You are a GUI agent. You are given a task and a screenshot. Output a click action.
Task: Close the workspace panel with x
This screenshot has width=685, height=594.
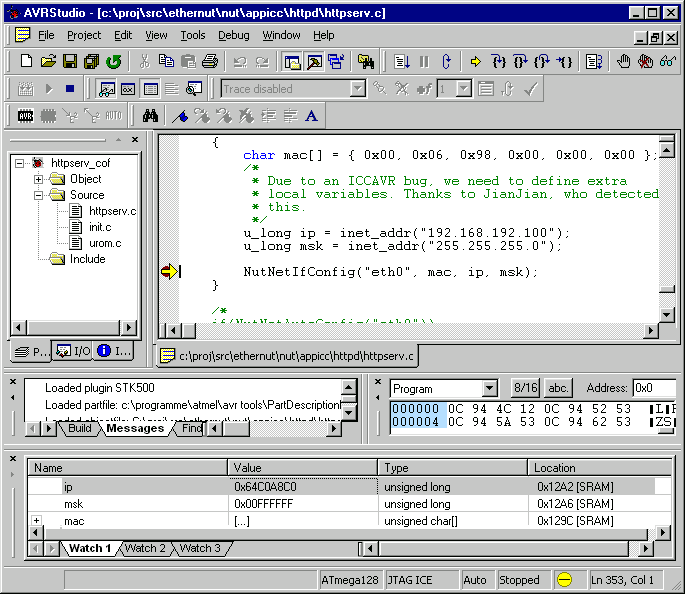[135, 140]
